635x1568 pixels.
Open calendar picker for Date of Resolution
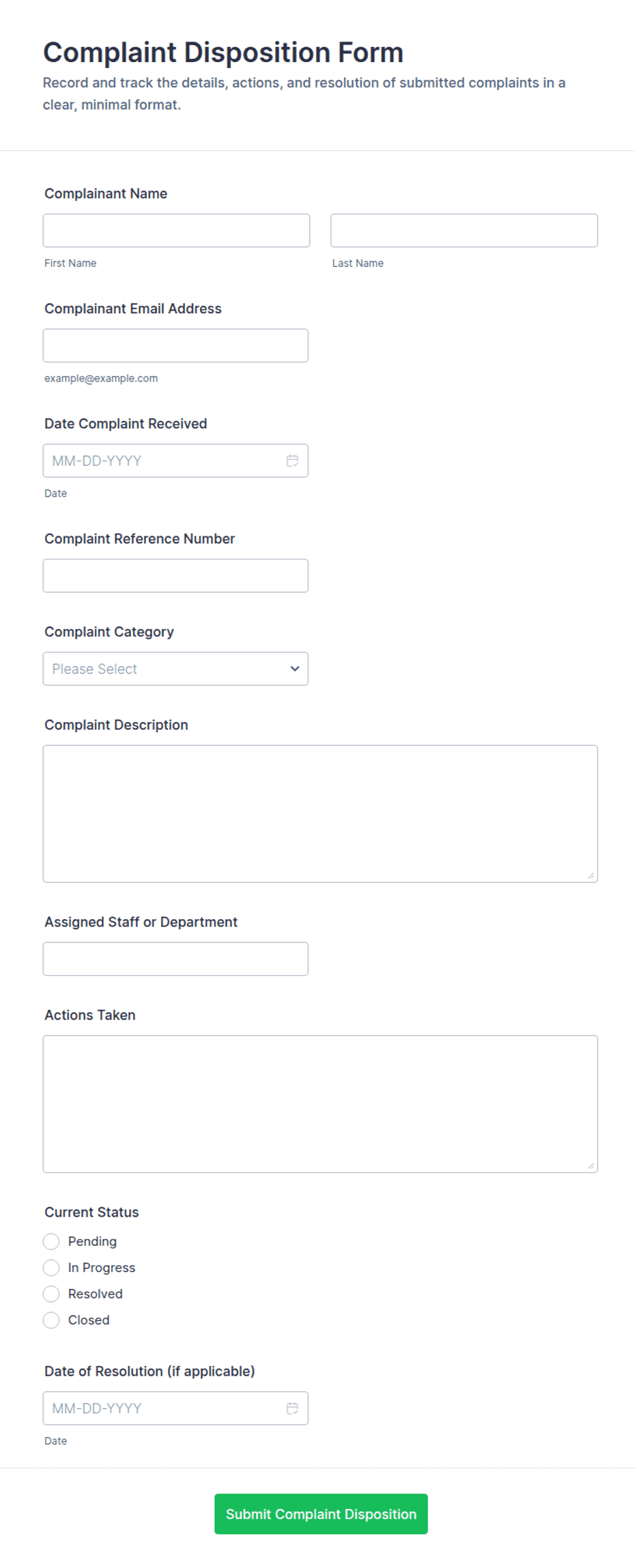[x=292, y=1408]
